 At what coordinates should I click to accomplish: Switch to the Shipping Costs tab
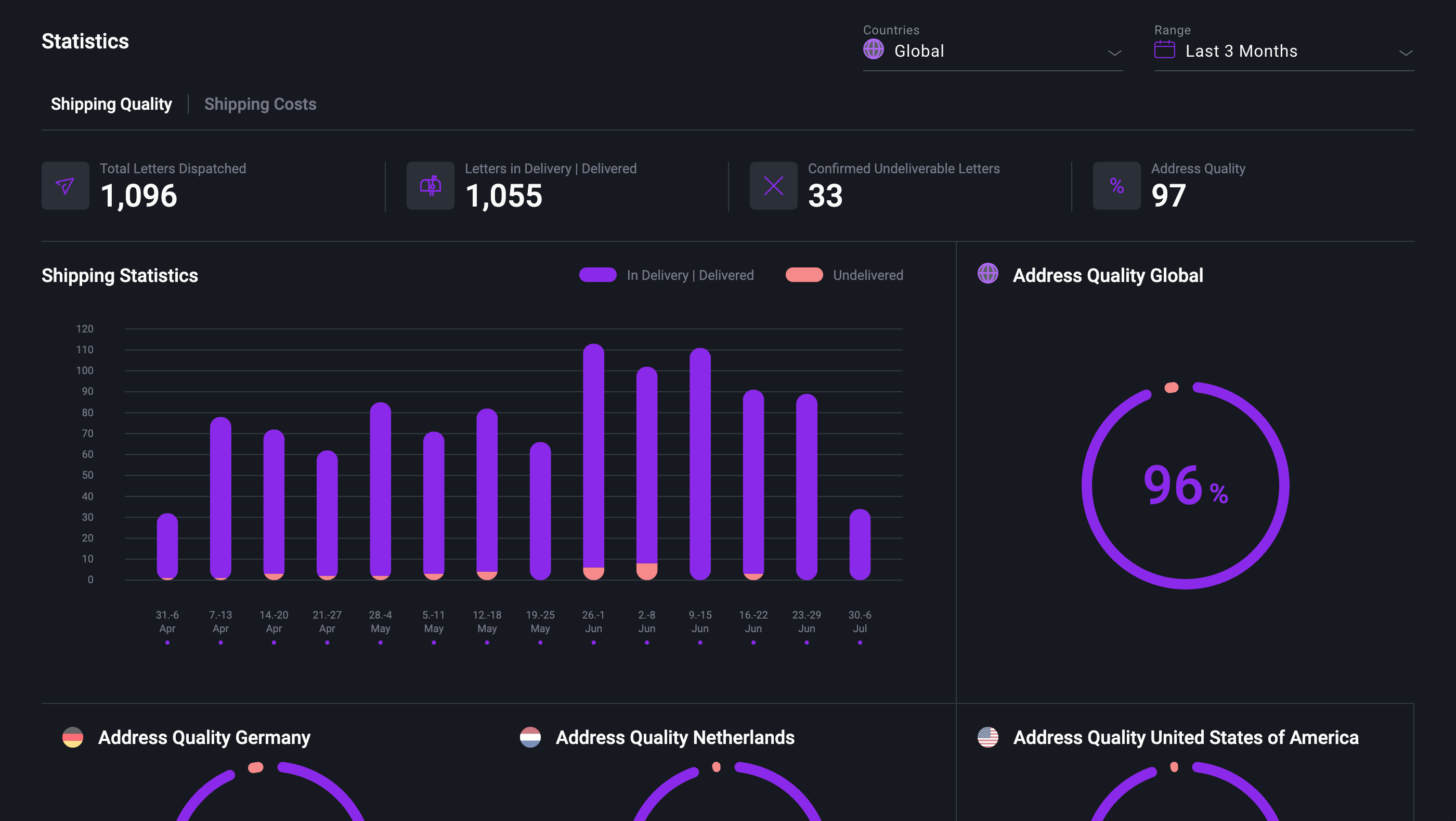point(260,104)
